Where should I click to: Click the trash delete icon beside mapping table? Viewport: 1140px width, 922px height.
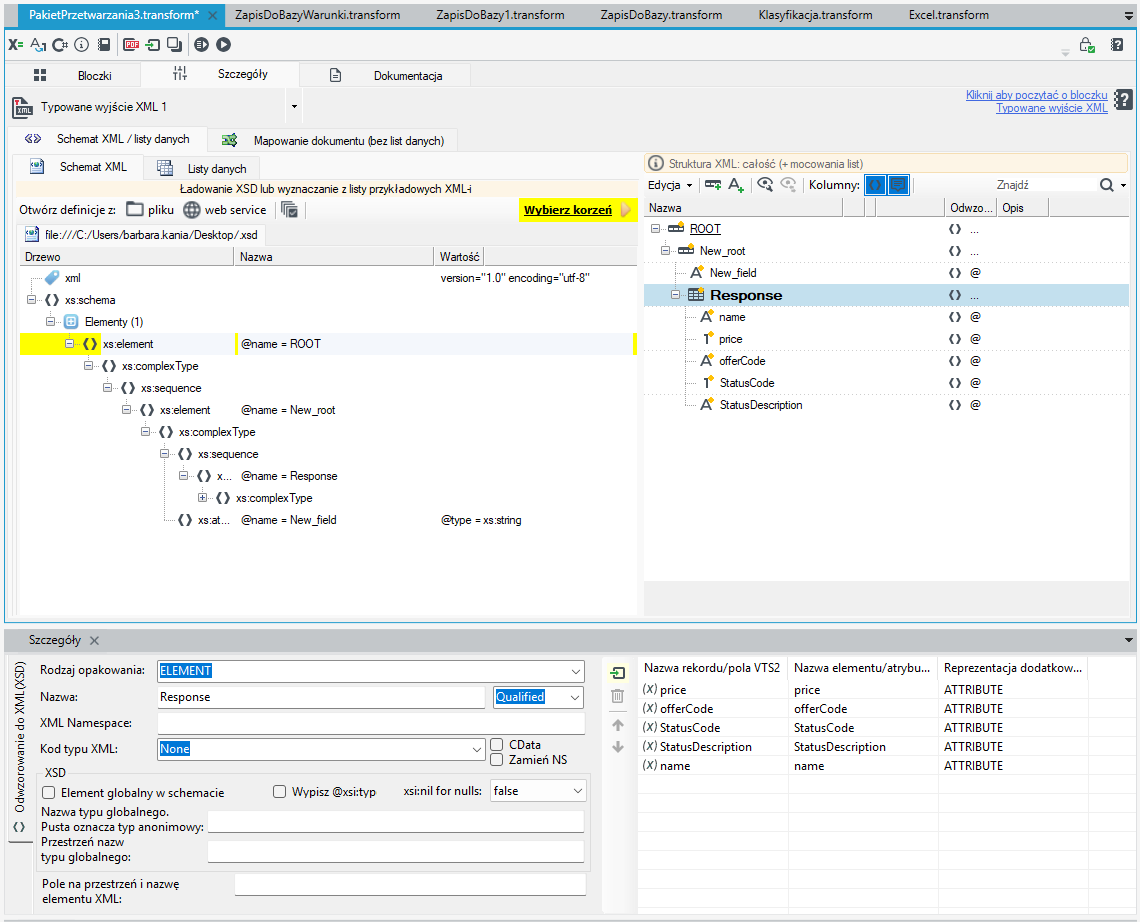click(x=618, y=696)
